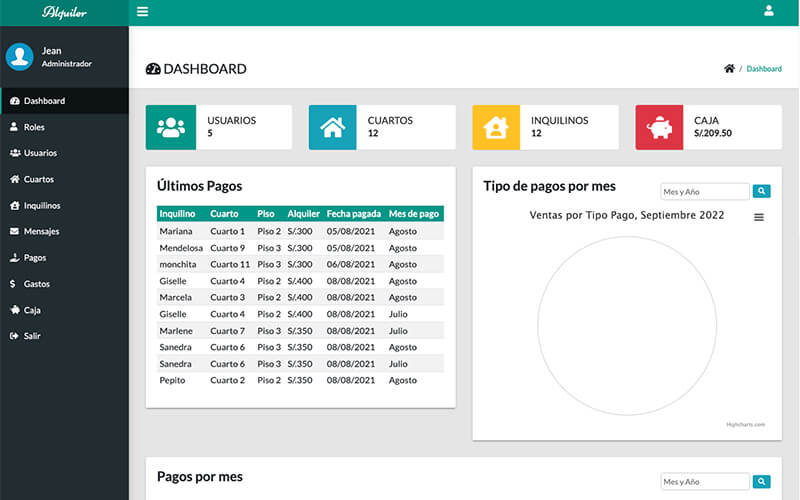The image size is (800, 500).
Task: Go to Cuartos in the sidebar
Action: (x=38, y=179)
